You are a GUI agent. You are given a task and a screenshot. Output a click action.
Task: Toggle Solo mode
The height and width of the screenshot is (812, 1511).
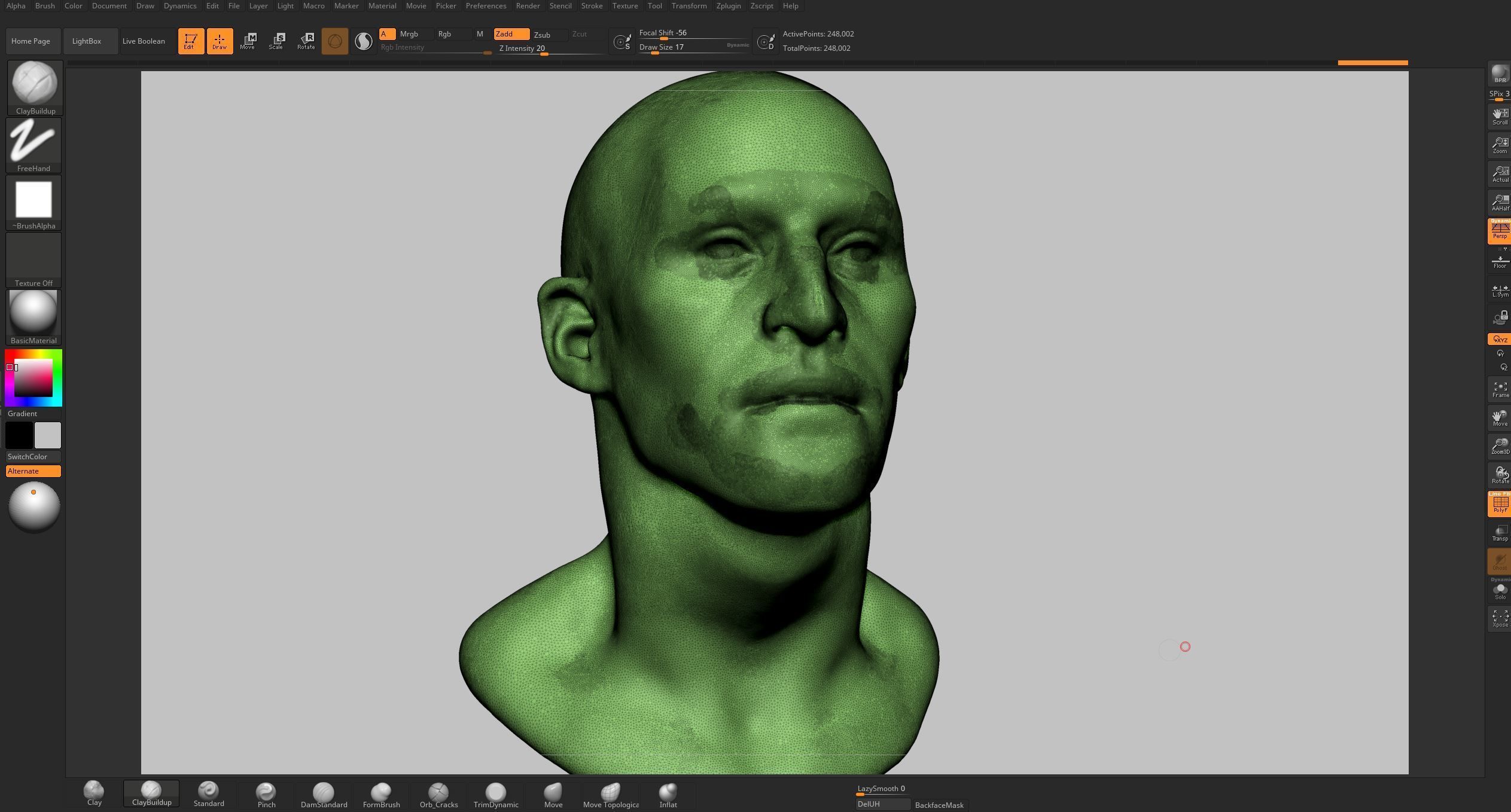1500,591
